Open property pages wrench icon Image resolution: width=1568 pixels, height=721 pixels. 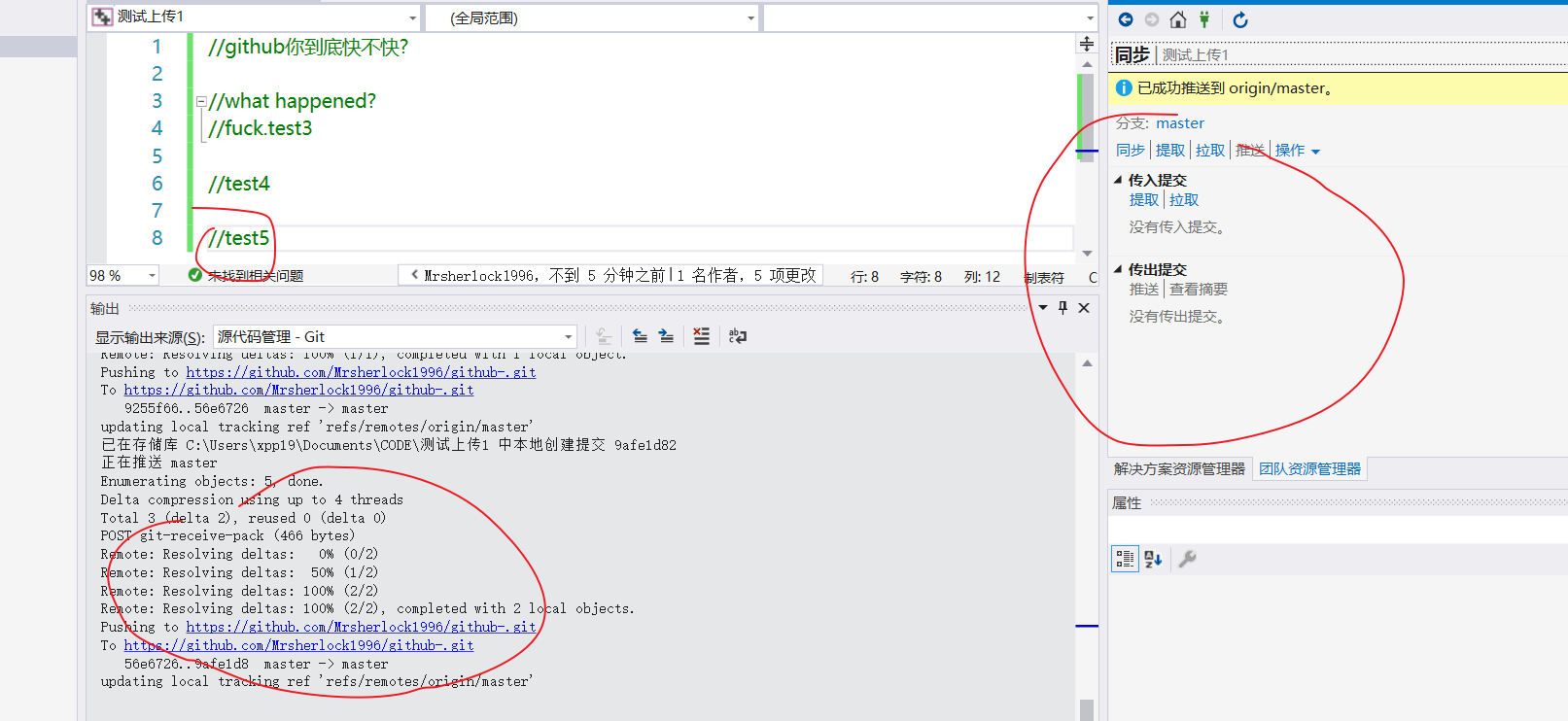1187,559
